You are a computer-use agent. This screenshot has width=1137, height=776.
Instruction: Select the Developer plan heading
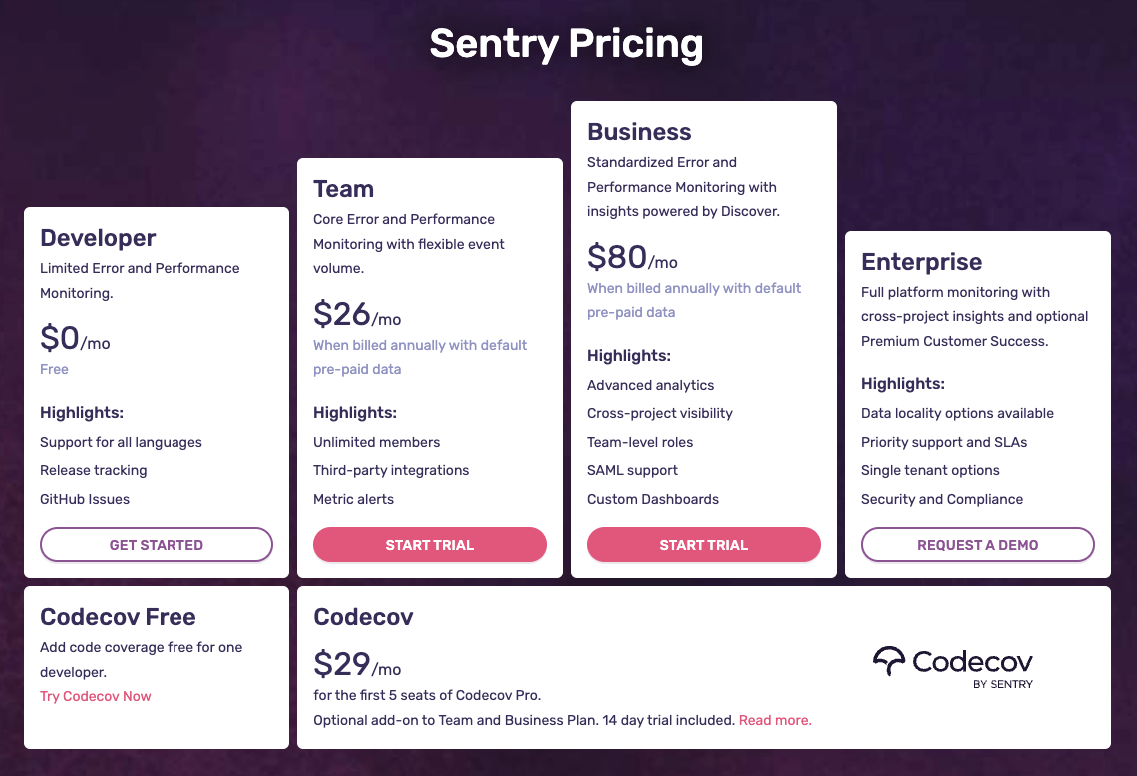[x=97, y=238]
